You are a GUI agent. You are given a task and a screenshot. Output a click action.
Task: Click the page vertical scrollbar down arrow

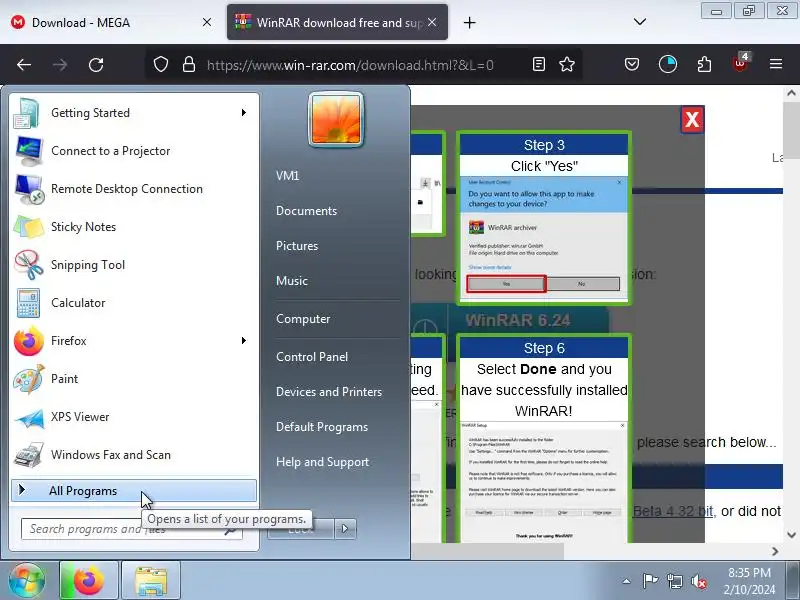791,535
